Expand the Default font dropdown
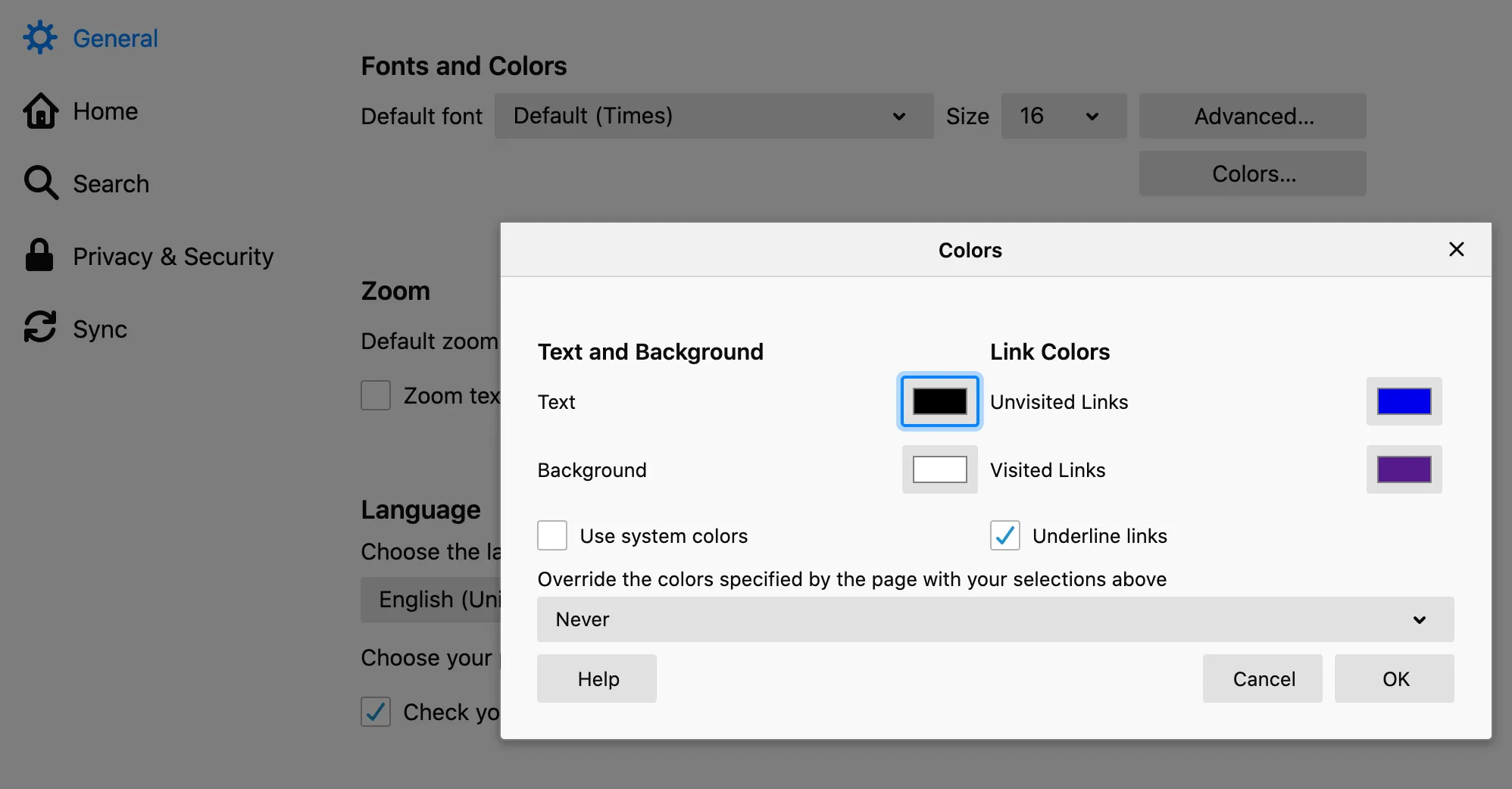The width and height of the screenshot is (1512, 789). pos(714,116)
